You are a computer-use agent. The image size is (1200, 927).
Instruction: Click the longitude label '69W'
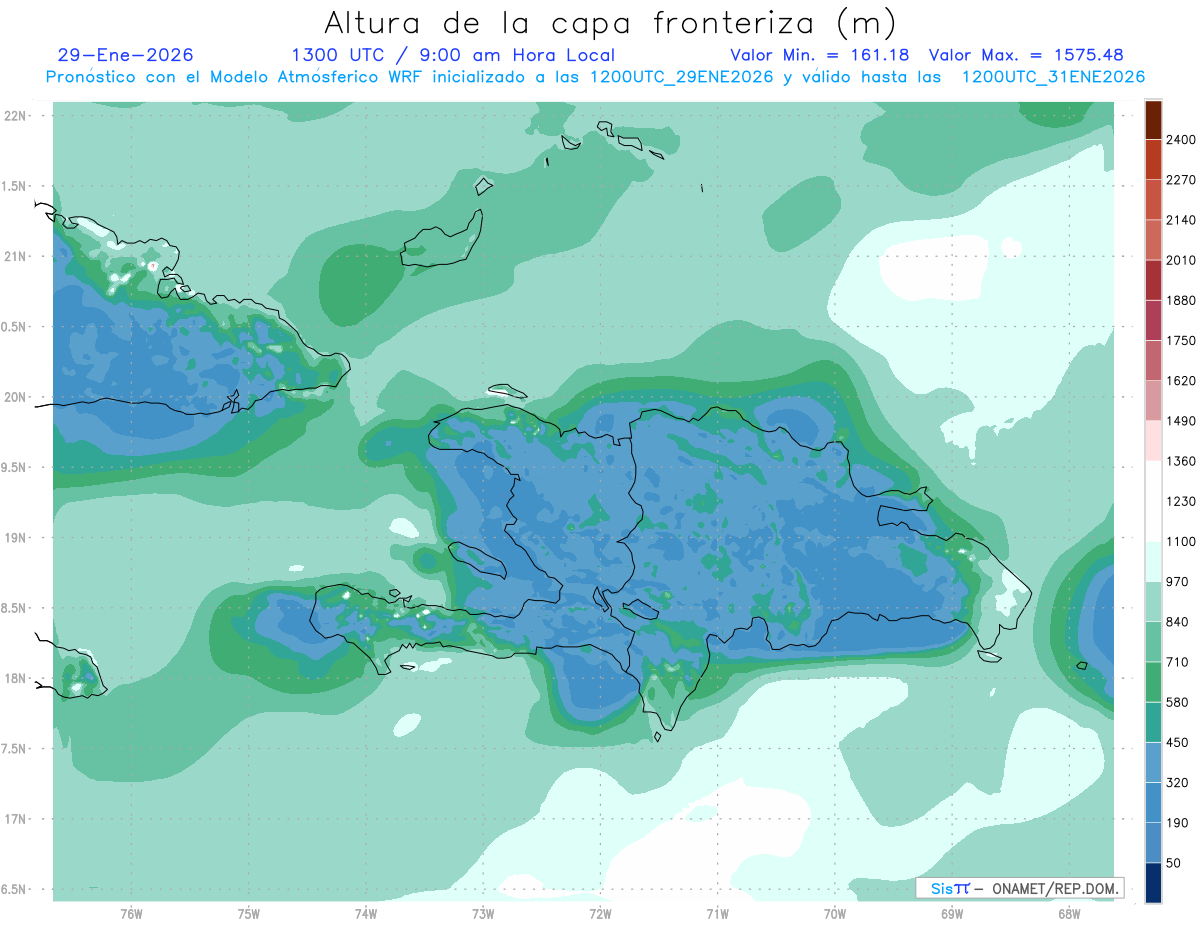[952, 914]
